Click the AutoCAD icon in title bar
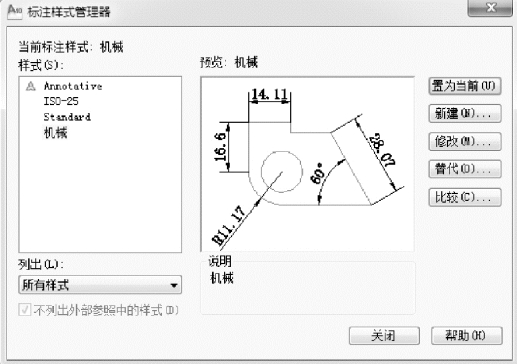Screen dimensions: 517x364 pos(15,12)
